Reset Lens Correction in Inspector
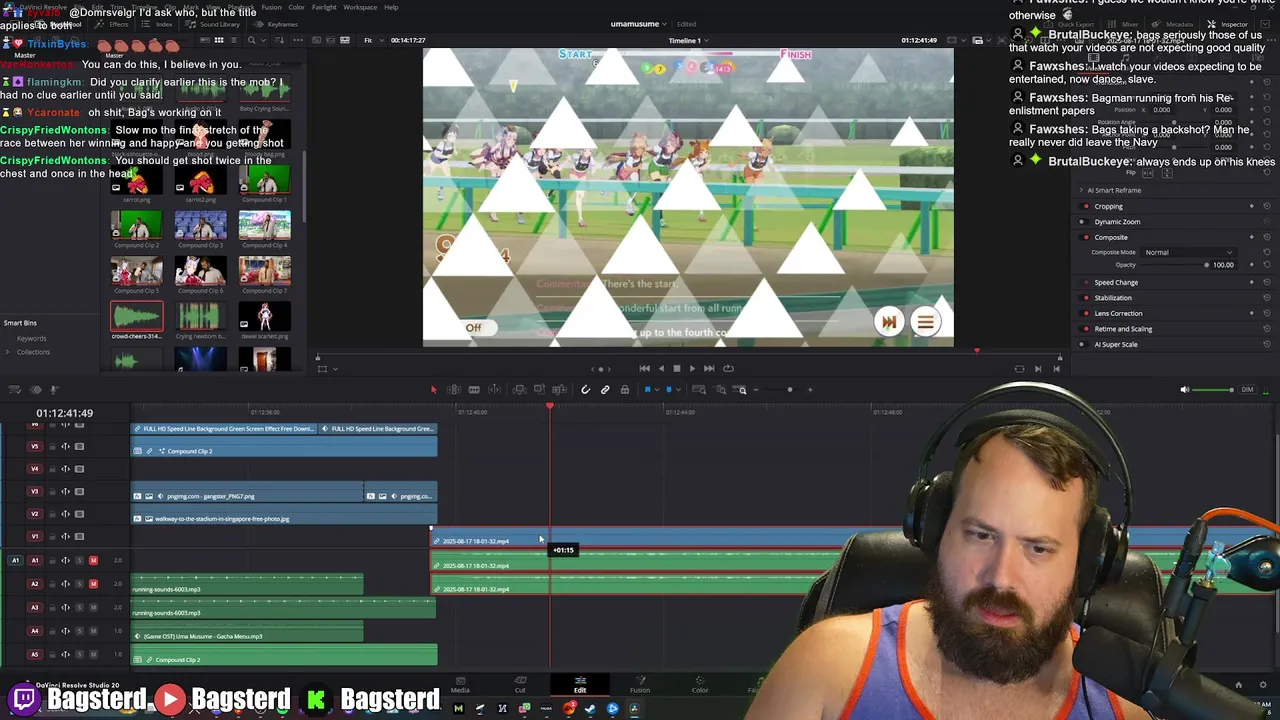 1267,313
